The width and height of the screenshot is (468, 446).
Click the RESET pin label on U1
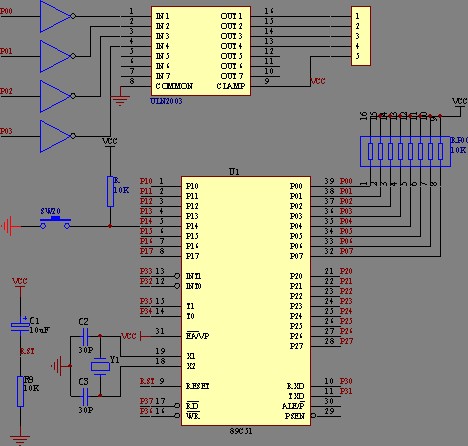(197, 386)
